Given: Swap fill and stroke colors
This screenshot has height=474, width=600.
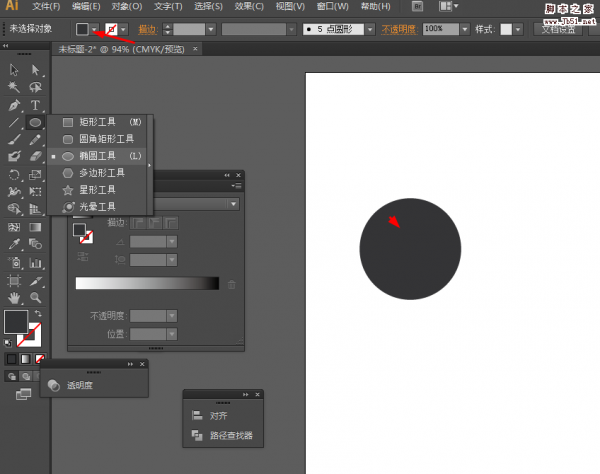Looking at the screenshot, I should [x=39, y=313].
